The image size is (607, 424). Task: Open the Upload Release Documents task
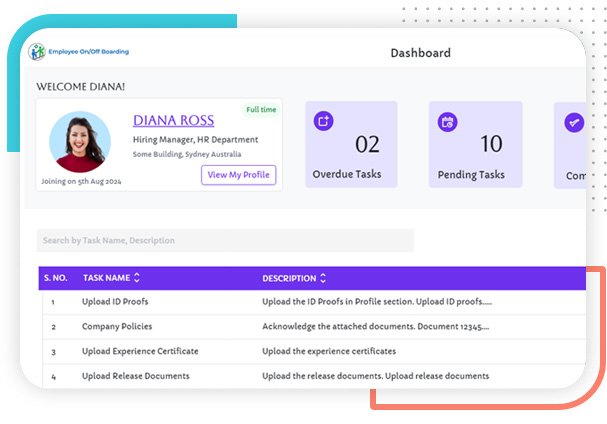pyautogui.click(x=136, y=376)
